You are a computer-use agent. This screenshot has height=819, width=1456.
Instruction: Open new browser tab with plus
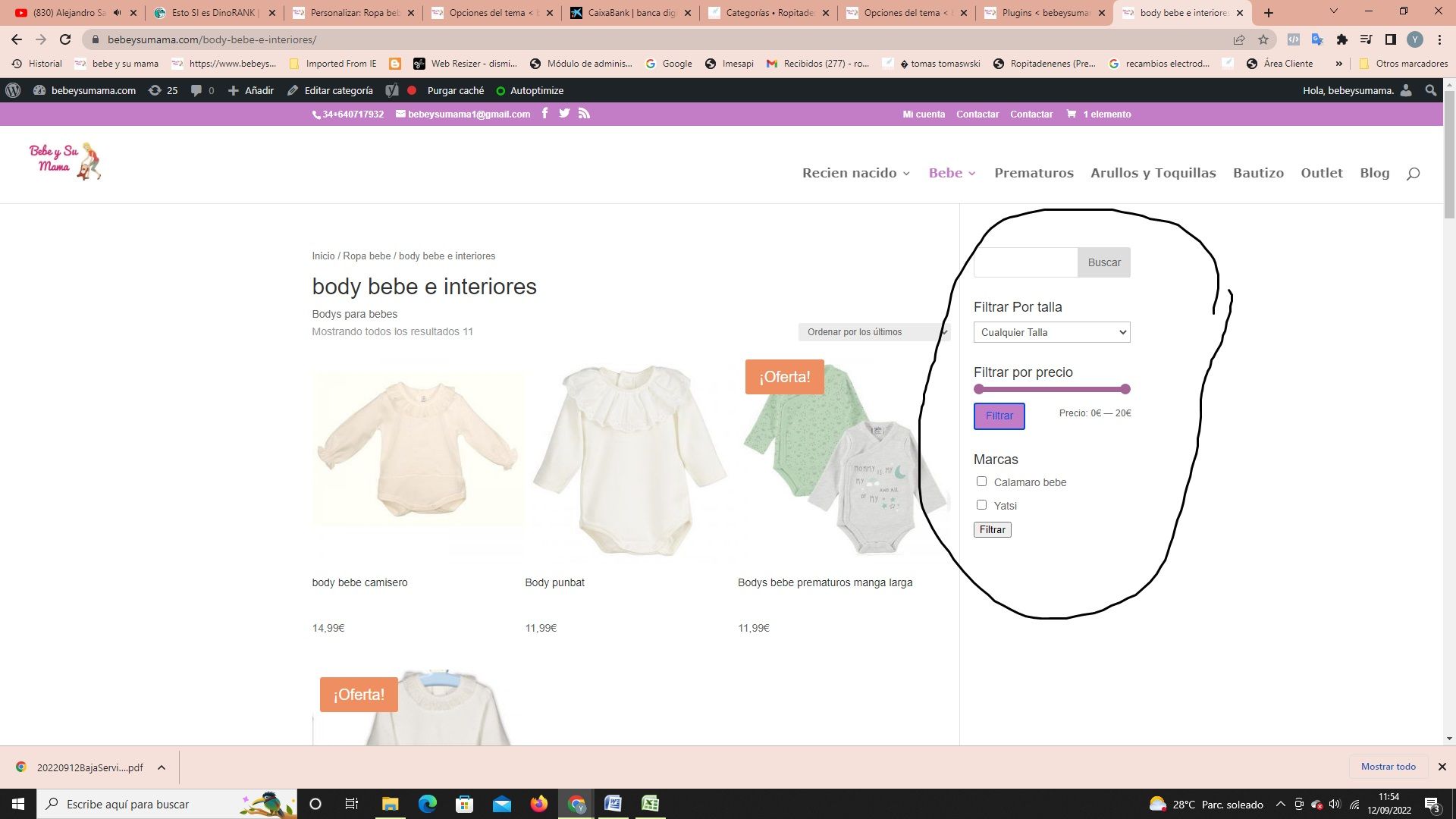pyautogui.click(x=1269, y=13)
